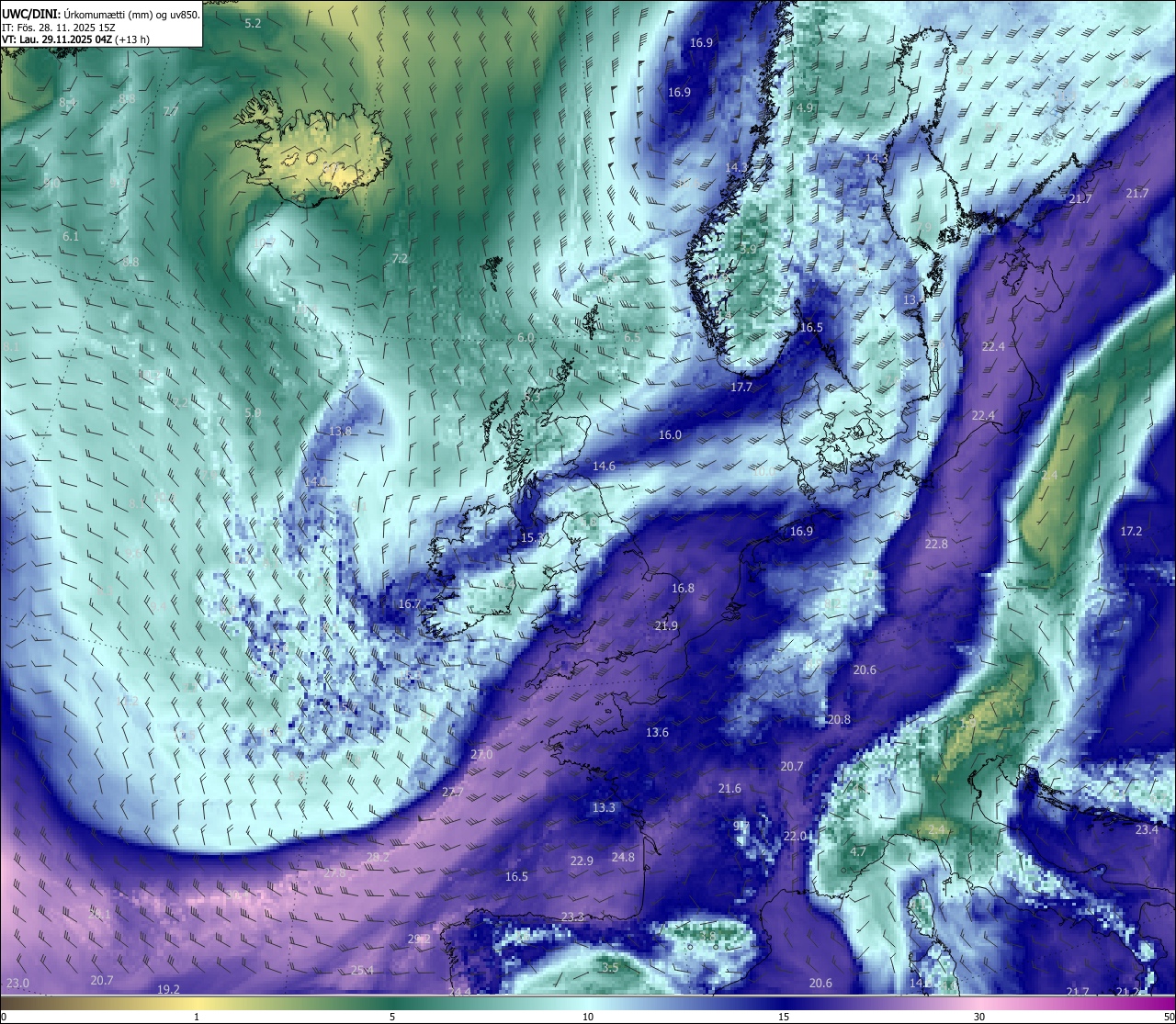
Task: Click the color scale tick labeled 1
Action: point(197,1017)
